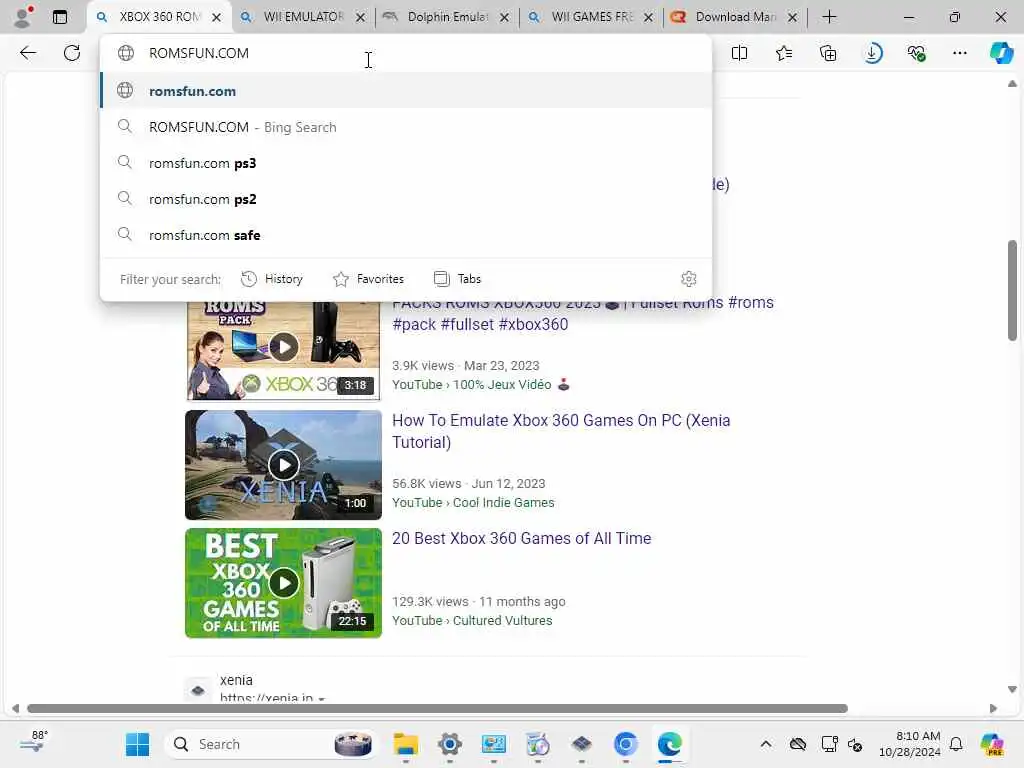Show hidden system tray icons

pyautogui.click(x=766, y=744)
